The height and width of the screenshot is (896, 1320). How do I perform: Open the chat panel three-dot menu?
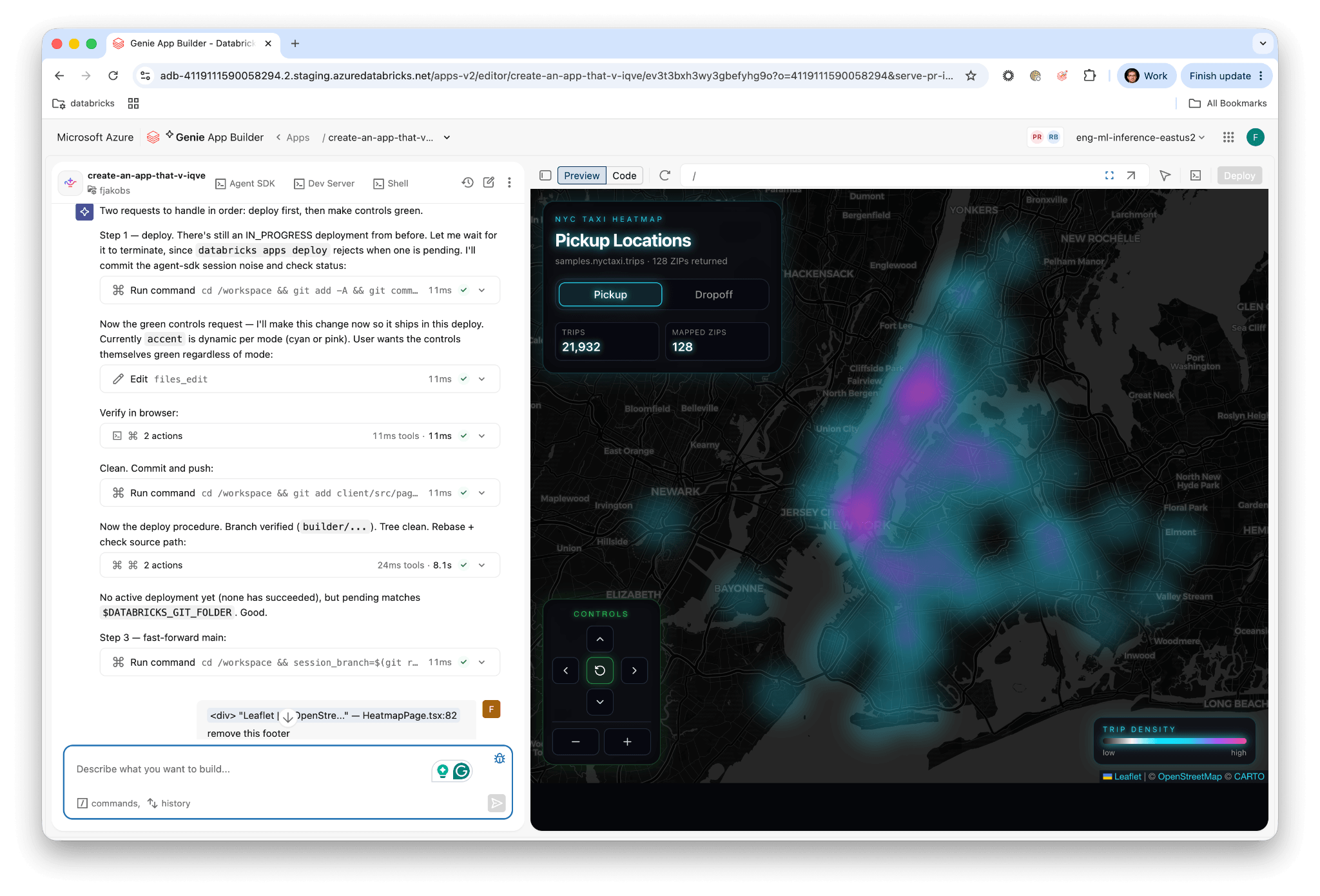509,182
